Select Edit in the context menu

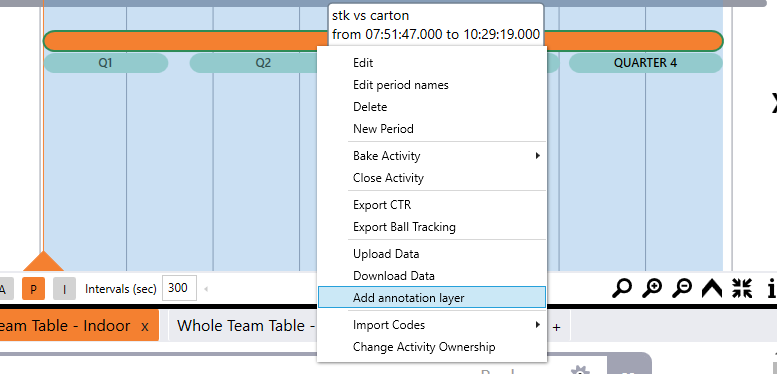point(431,63)
